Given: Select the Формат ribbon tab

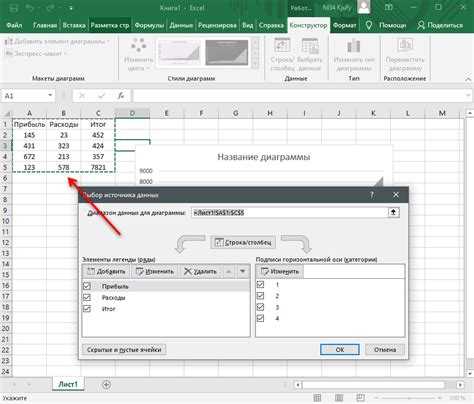Looking at the screenshot, I should click(345, 25).
